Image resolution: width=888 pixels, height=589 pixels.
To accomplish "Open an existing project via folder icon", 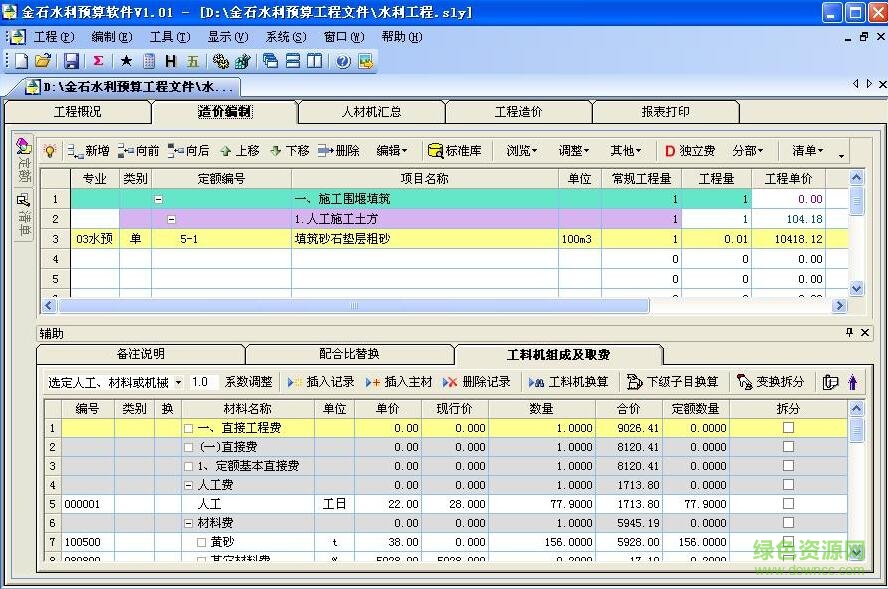I will click(x=43, y=60).
